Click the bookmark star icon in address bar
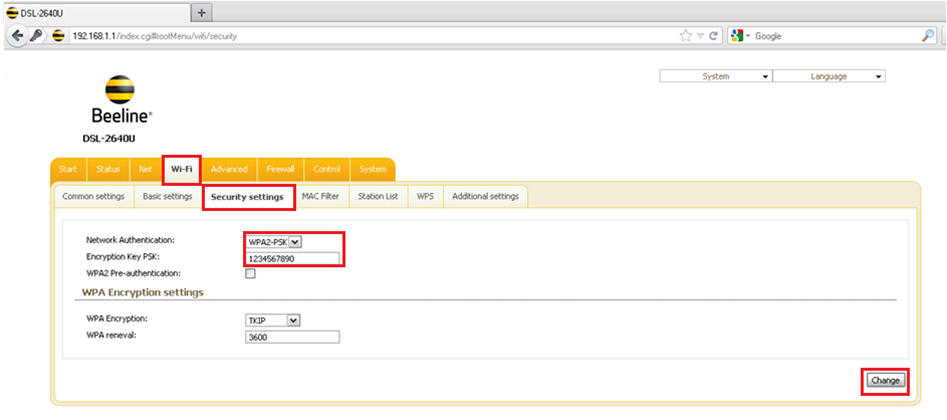This screenshot has width=947, height=420. pyautogui.click(x=685, y=35)
